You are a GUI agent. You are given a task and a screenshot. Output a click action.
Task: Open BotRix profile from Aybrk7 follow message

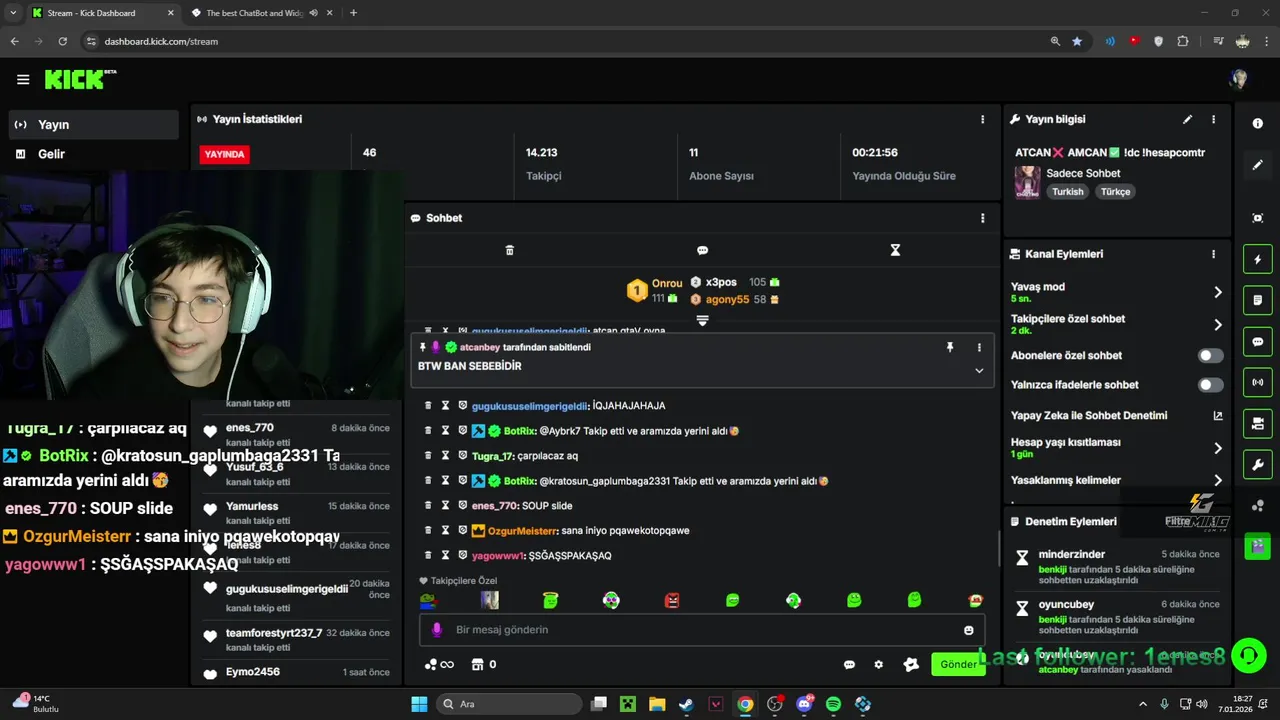[519, 431]
